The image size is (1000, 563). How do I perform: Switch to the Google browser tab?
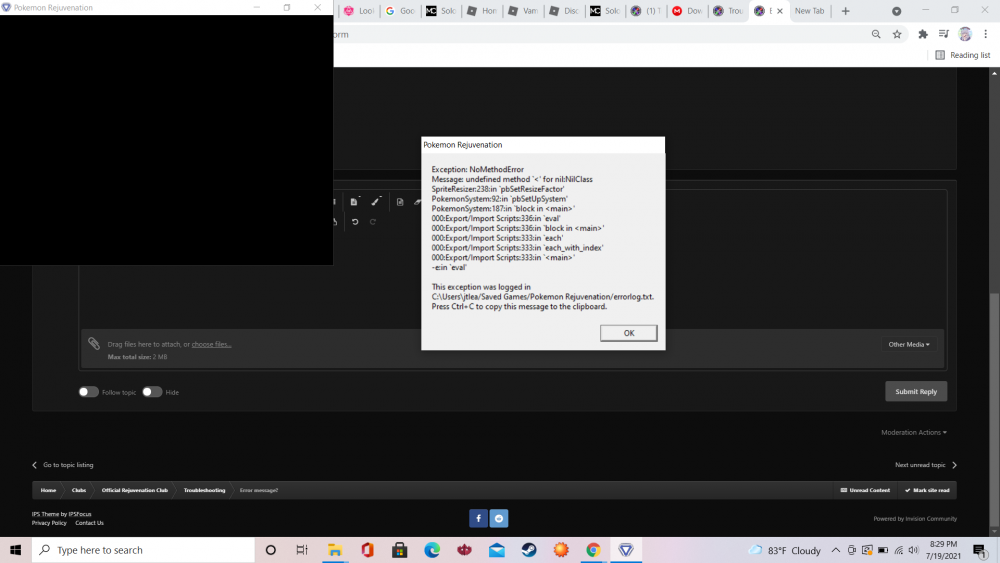[401, 11]
